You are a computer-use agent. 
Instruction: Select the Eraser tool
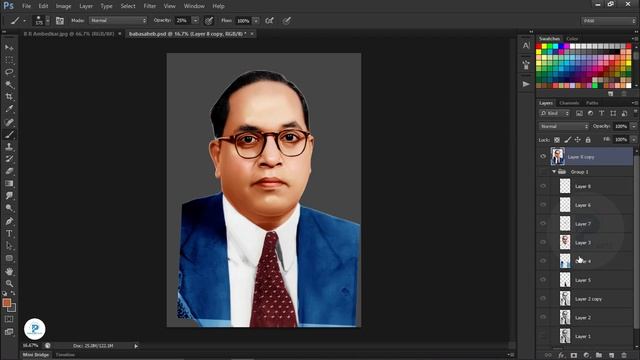(9, 171)
